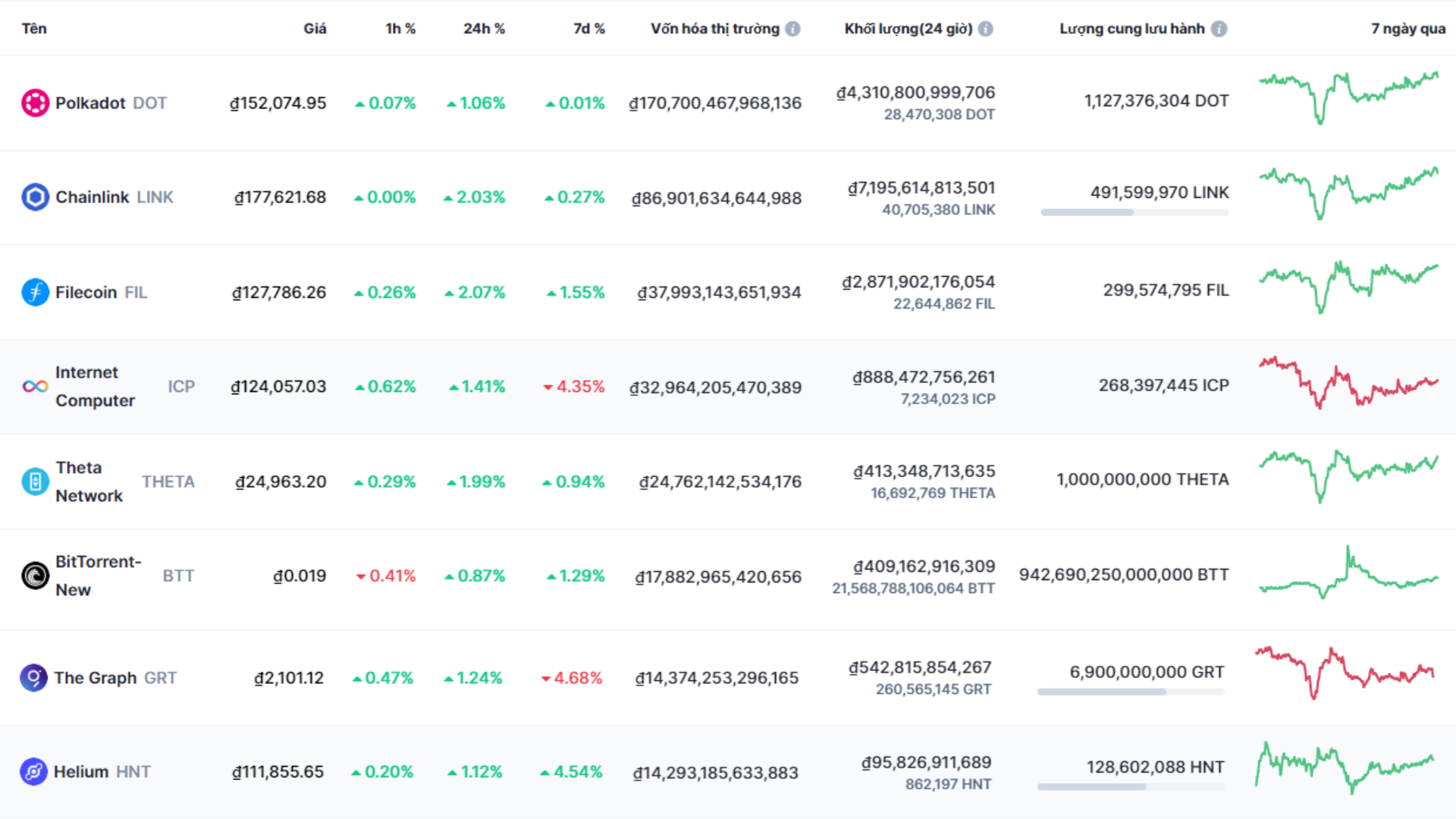Sort by 1h % column header

[x=400, y=29]
